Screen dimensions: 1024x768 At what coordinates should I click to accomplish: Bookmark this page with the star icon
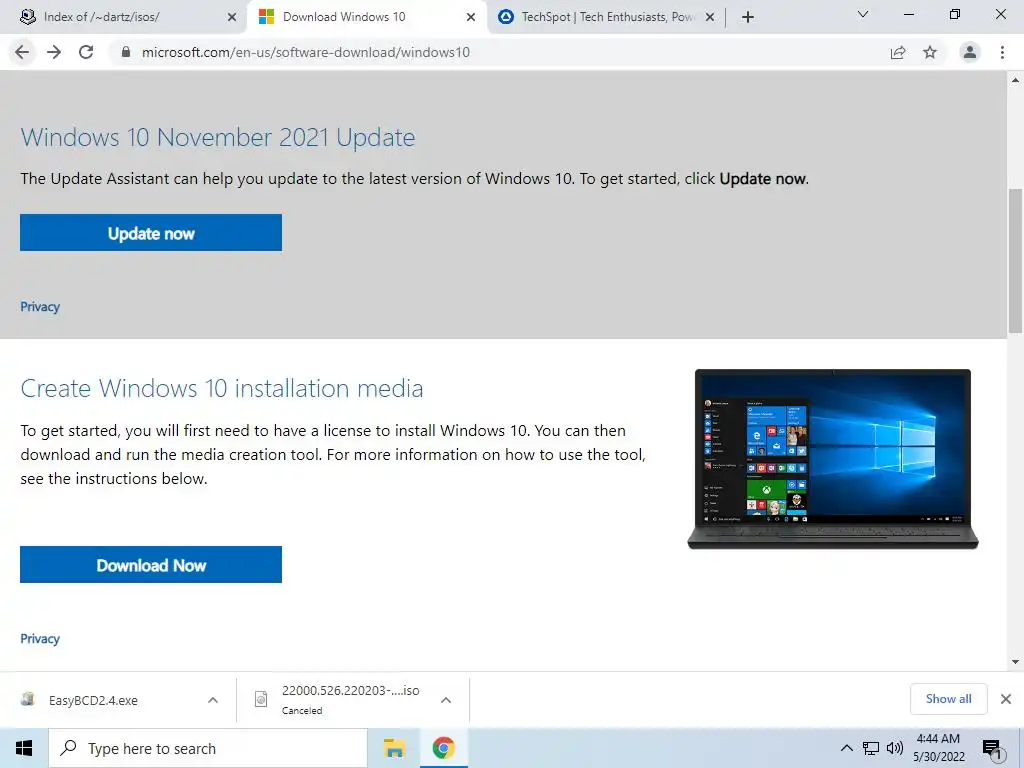[930, 52]
